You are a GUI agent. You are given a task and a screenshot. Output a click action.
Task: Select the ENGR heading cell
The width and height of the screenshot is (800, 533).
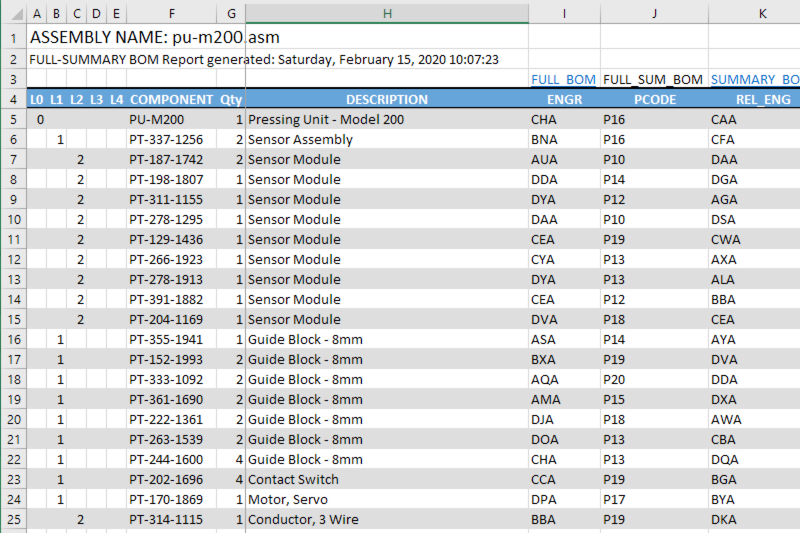[x=564, y=99]
